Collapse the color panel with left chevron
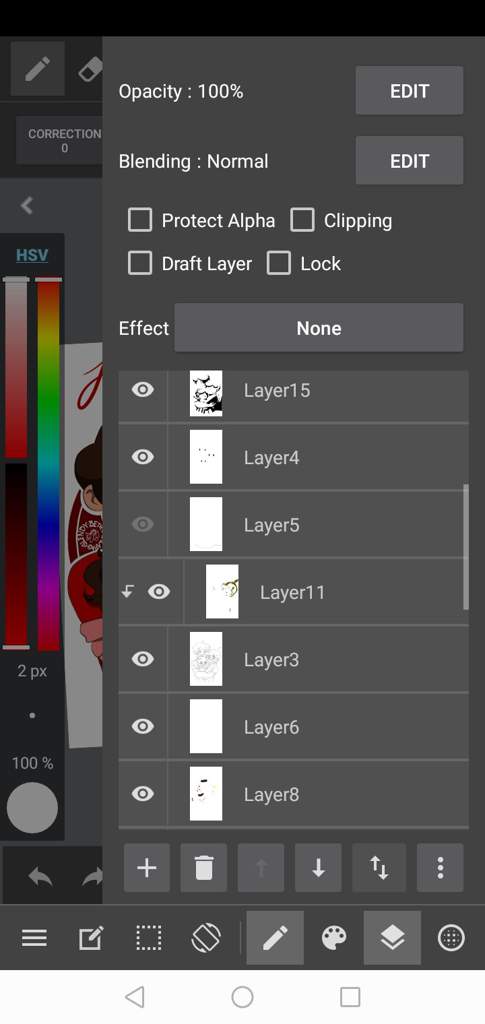The height and width of the screenshot is (1024, 485). (x=26, y=206)
